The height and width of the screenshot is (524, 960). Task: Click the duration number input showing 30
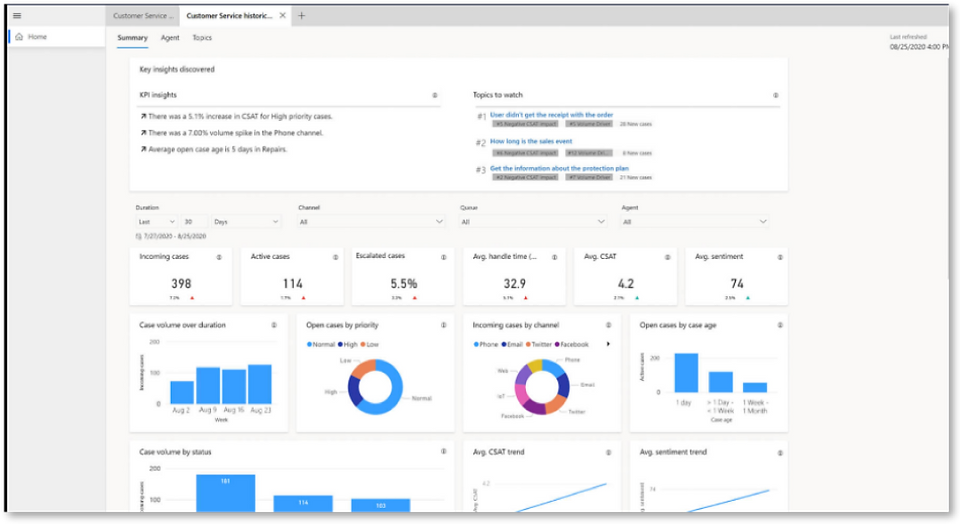click(194, 222)
